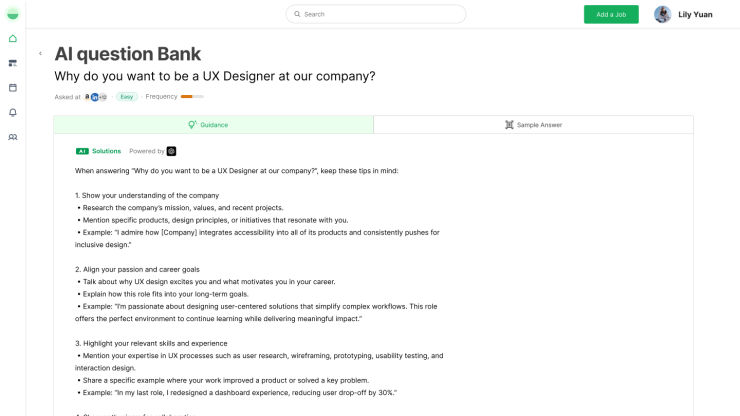Image resolution: width=740 pixels, height=416 pixels.
Task: Expand the +12 more companies badge
Action: click(x=103, y=97)
